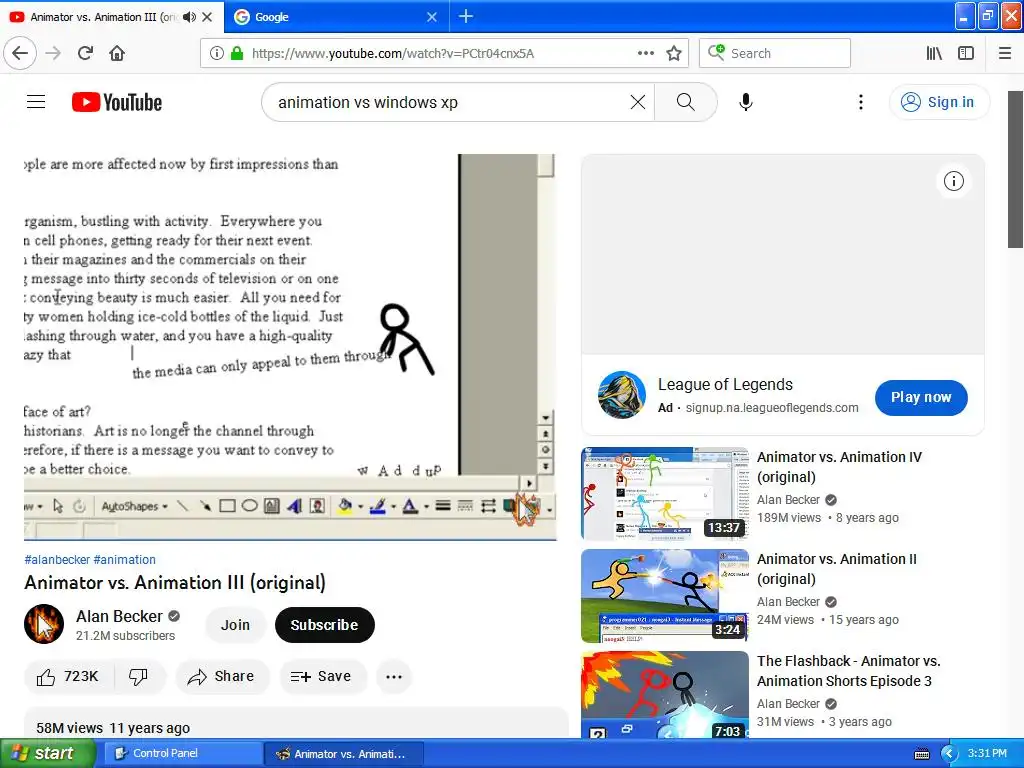Click the 21.2M subscribers text

[125, 635]
